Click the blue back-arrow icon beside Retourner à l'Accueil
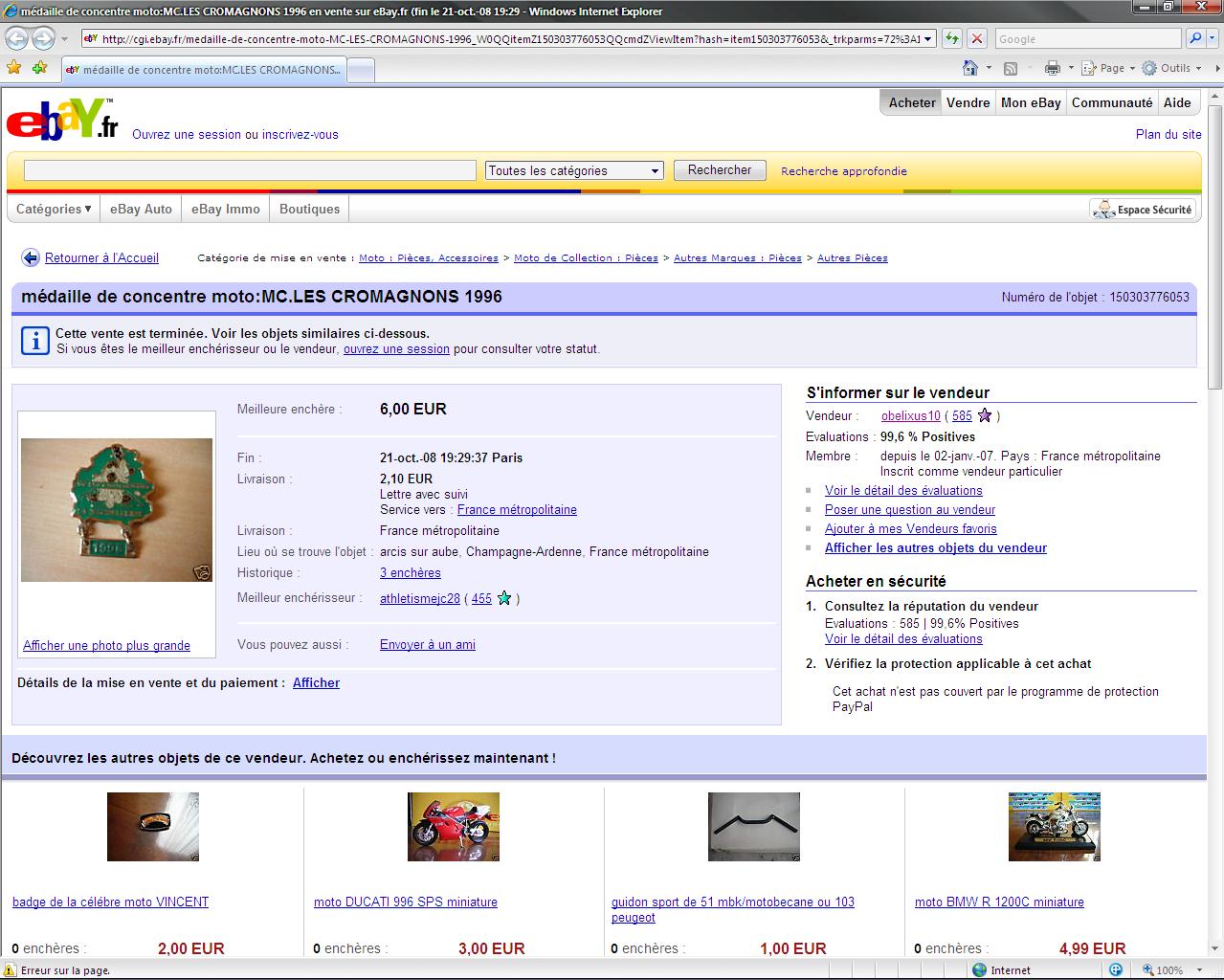 coord(31,258)
